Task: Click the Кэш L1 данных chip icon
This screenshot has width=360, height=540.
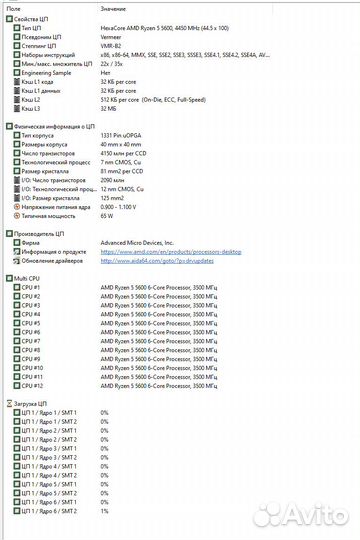Action: tap(17, 91)
